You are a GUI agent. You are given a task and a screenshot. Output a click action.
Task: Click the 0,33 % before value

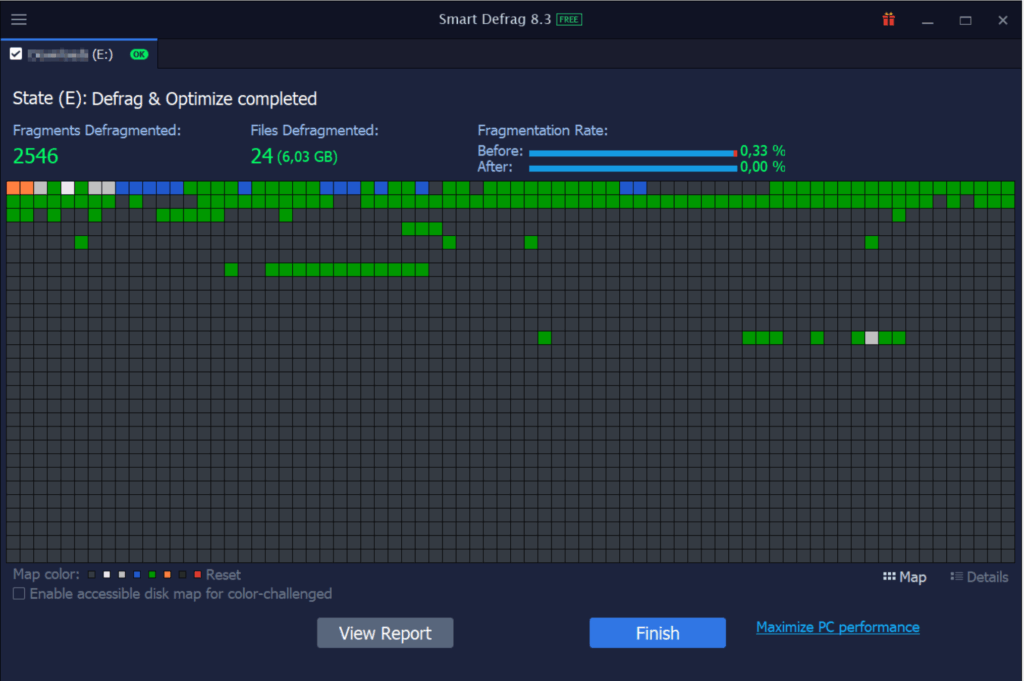(763, 151)
